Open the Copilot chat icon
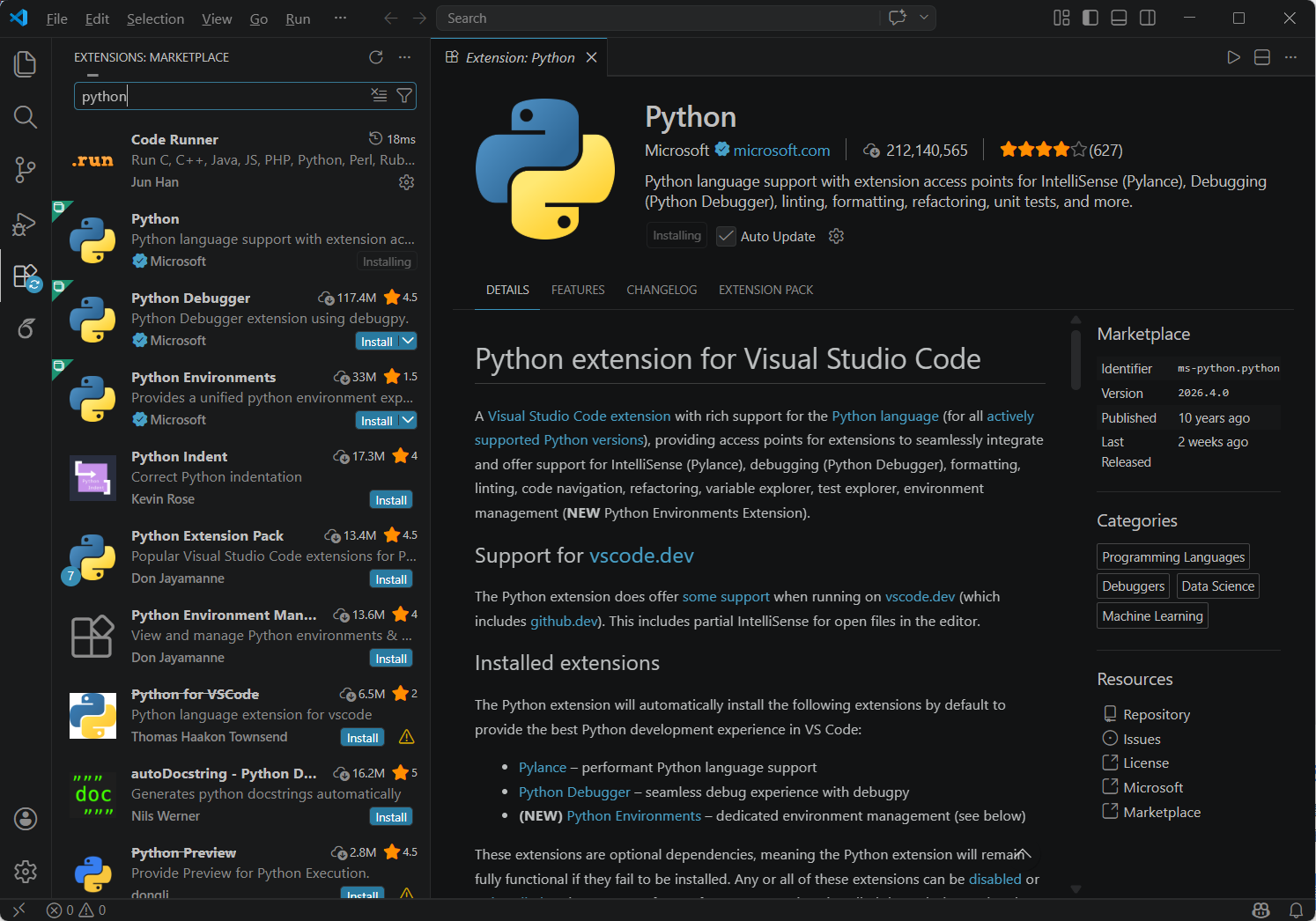1316x921 pixels. tap(898, 18)
